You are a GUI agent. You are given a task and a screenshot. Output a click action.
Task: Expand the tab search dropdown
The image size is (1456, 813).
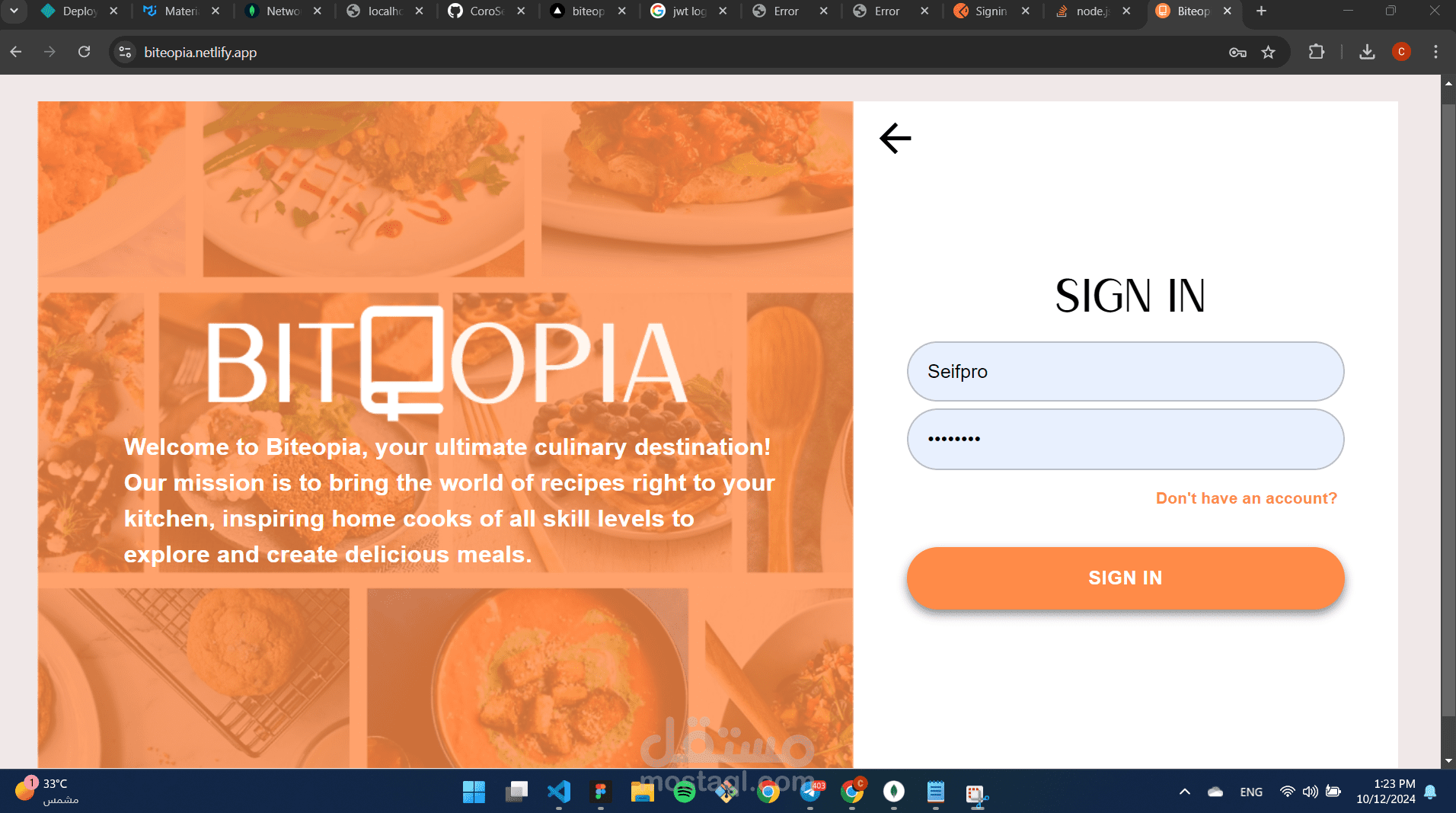pyautogui.click(x=14, y=11)
